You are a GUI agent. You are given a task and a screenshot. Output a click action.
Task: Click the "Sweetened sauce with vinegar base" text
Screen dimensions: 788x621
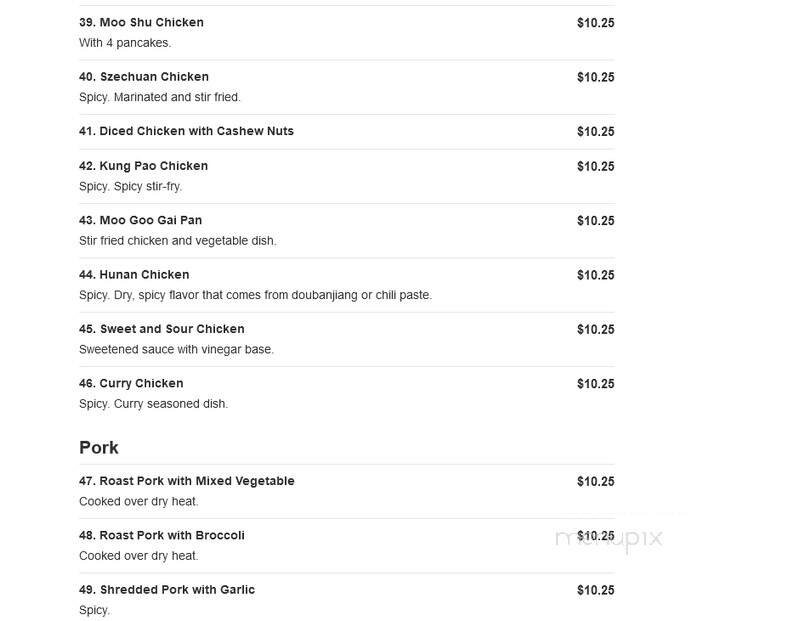click(x=176, y=349)
